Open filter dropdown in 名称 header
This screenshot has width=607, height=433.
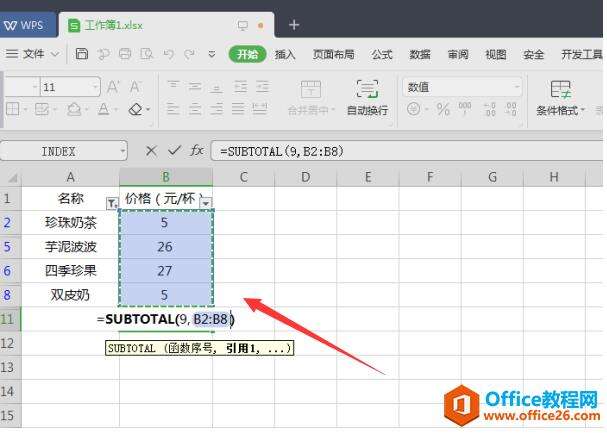[x=111, y=202]
